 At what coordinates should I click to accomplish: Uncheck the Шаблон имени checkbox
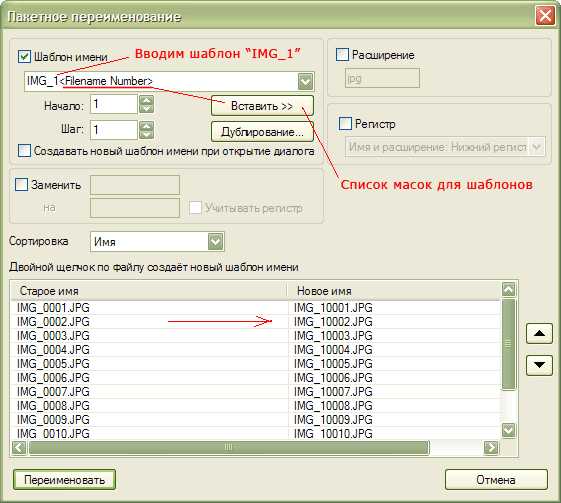click(24, 57)
